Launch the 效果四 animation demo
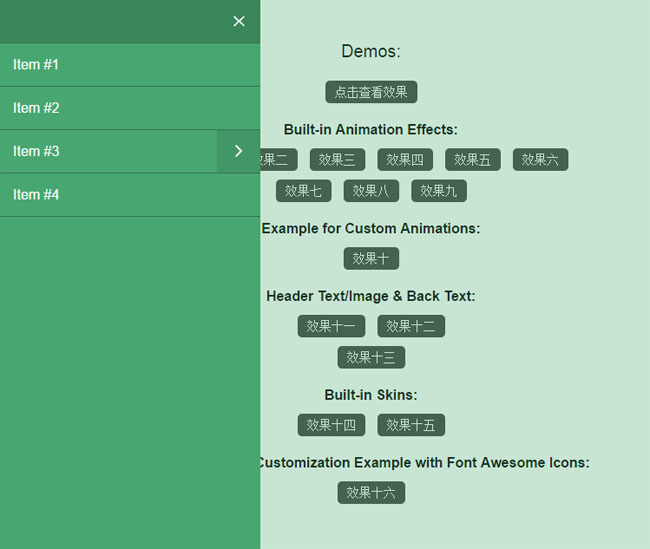The image size is (650, 549). click(x=405, y=160)
